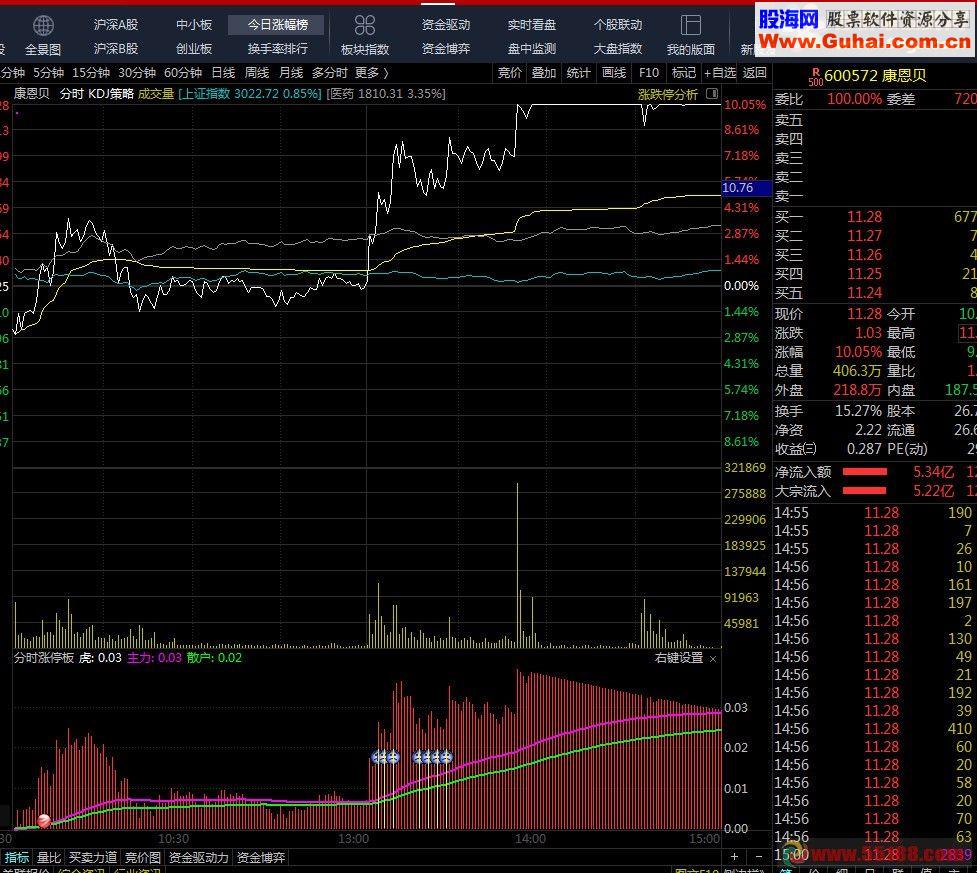Open 个股联动

point(617,25)
